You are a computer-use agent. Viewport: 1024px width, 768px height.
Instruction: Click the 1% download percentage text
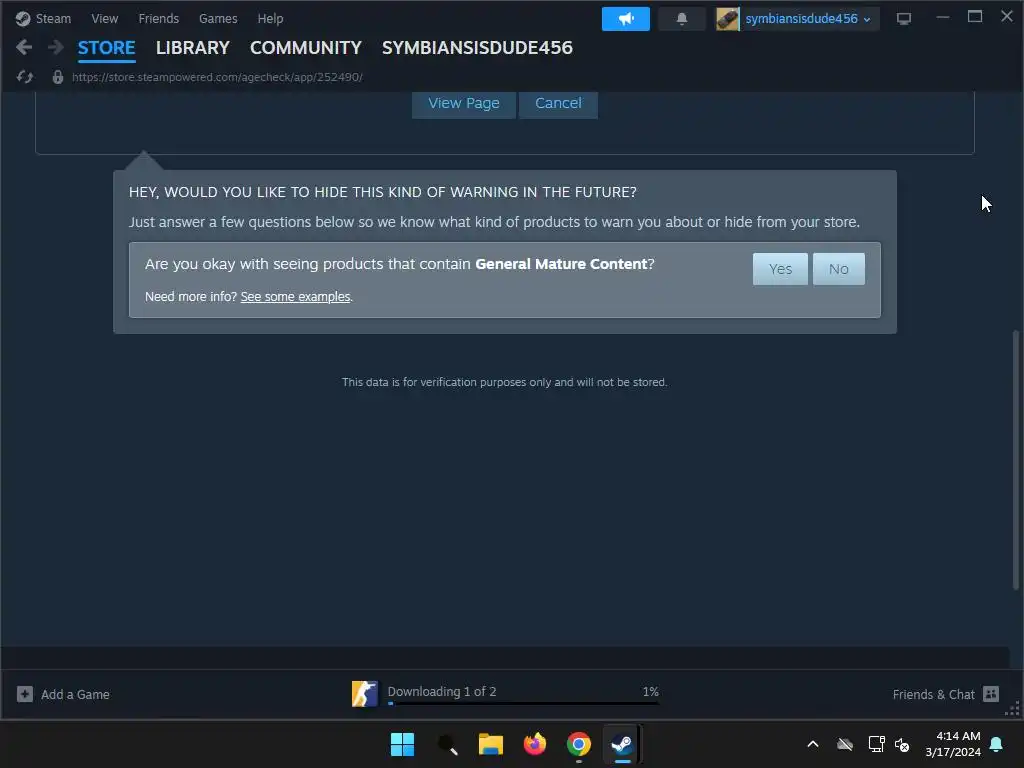650,692
